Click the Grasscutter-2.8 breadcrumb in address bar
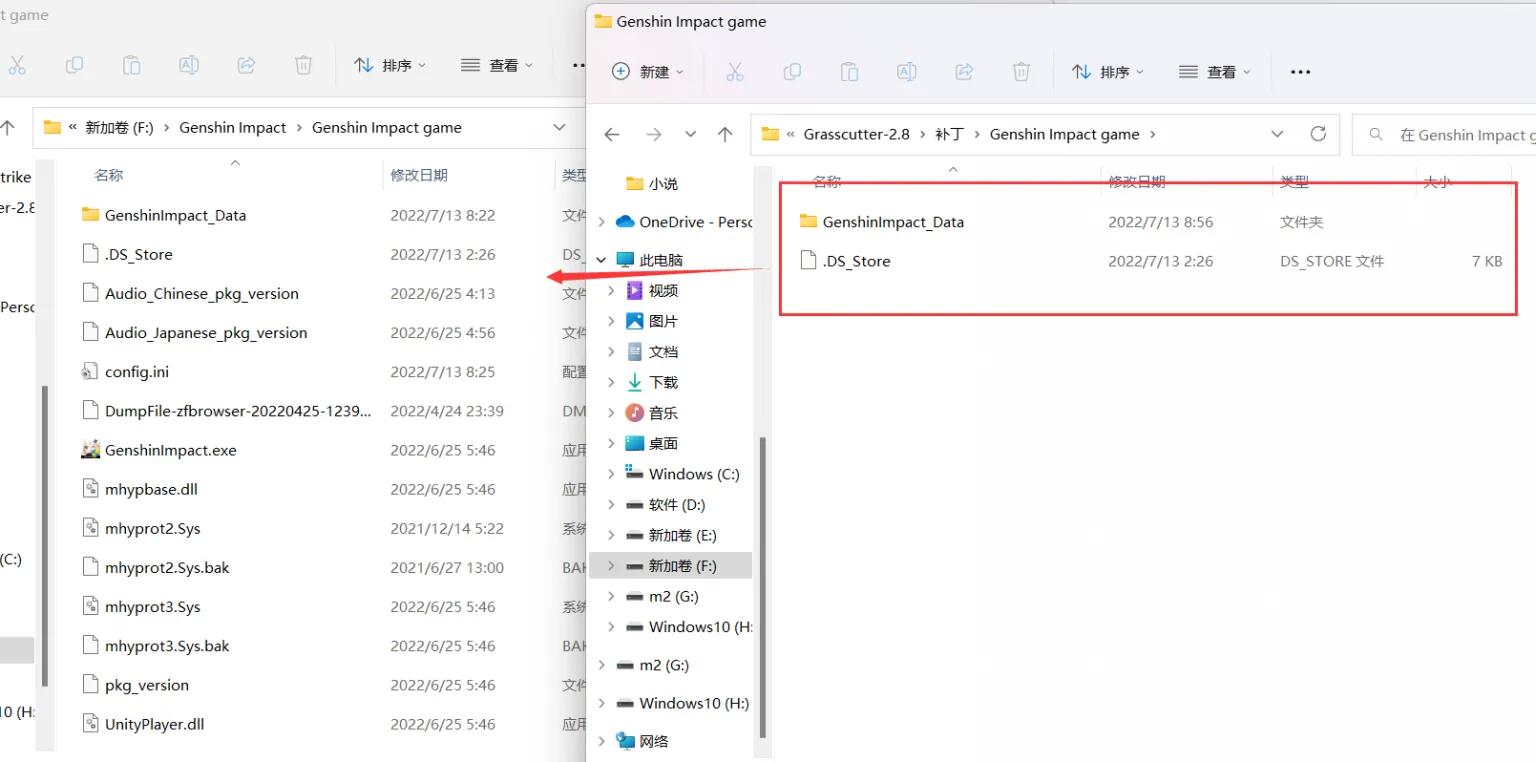1536x762 pixels. click(x=856, y=134)
